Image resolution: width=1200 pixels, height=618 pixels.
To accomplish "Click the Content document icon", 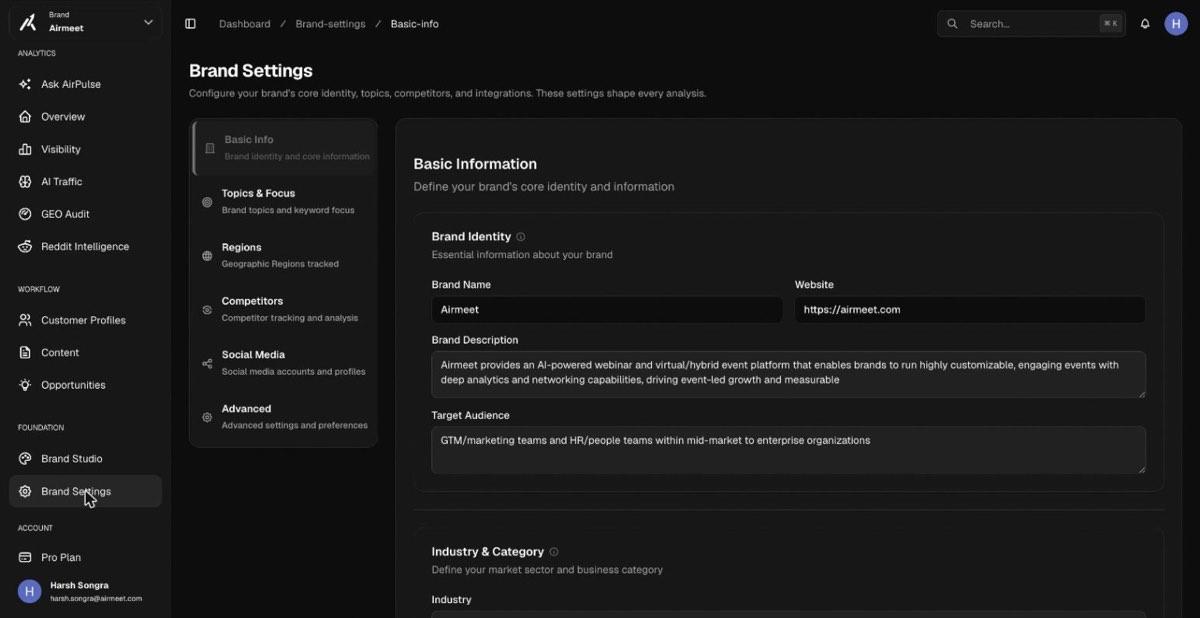I will pos(25,353).
